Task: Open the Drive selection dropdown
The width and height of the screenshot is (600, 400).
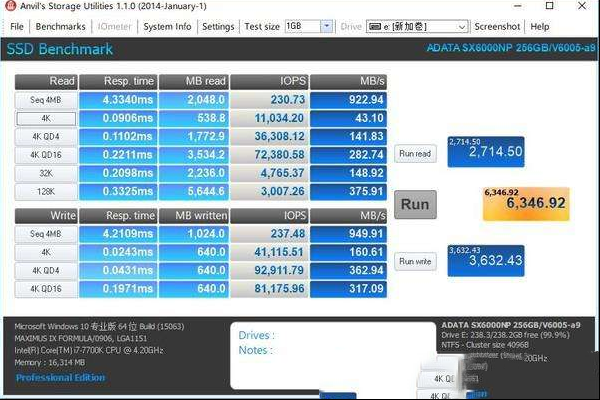Action: pos(462,27)
